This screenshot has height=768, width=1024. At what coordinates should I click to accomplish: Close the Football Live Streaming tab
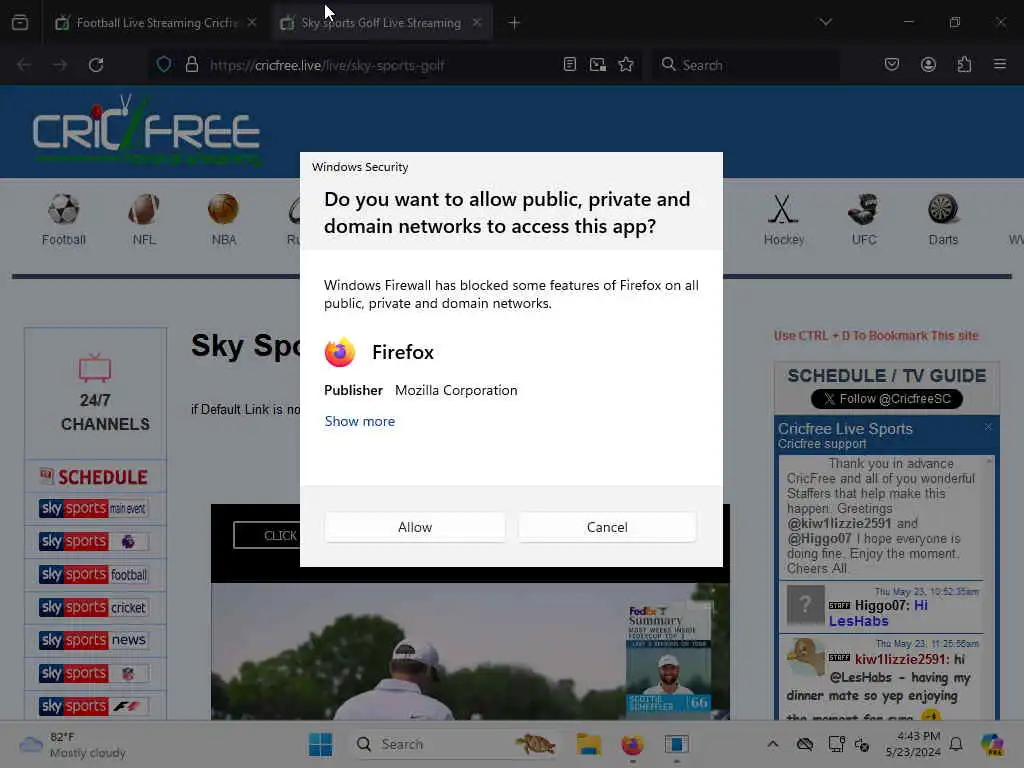click(x=252, y=22)
